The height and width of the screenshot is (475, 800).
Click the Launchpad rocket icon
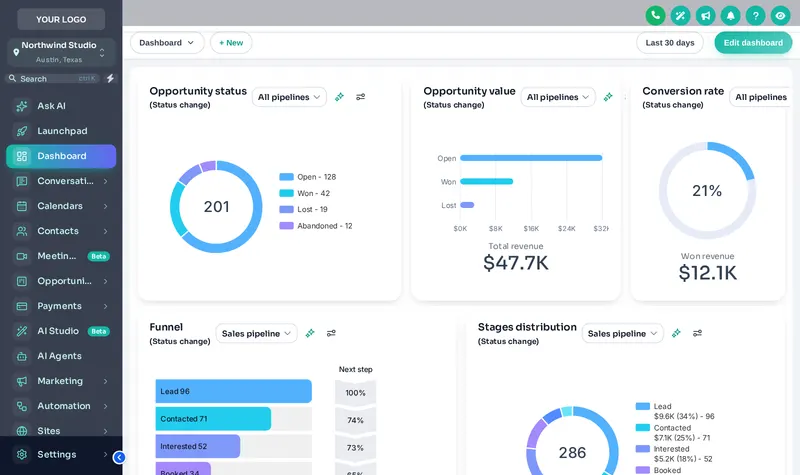(x=21, y=131)
